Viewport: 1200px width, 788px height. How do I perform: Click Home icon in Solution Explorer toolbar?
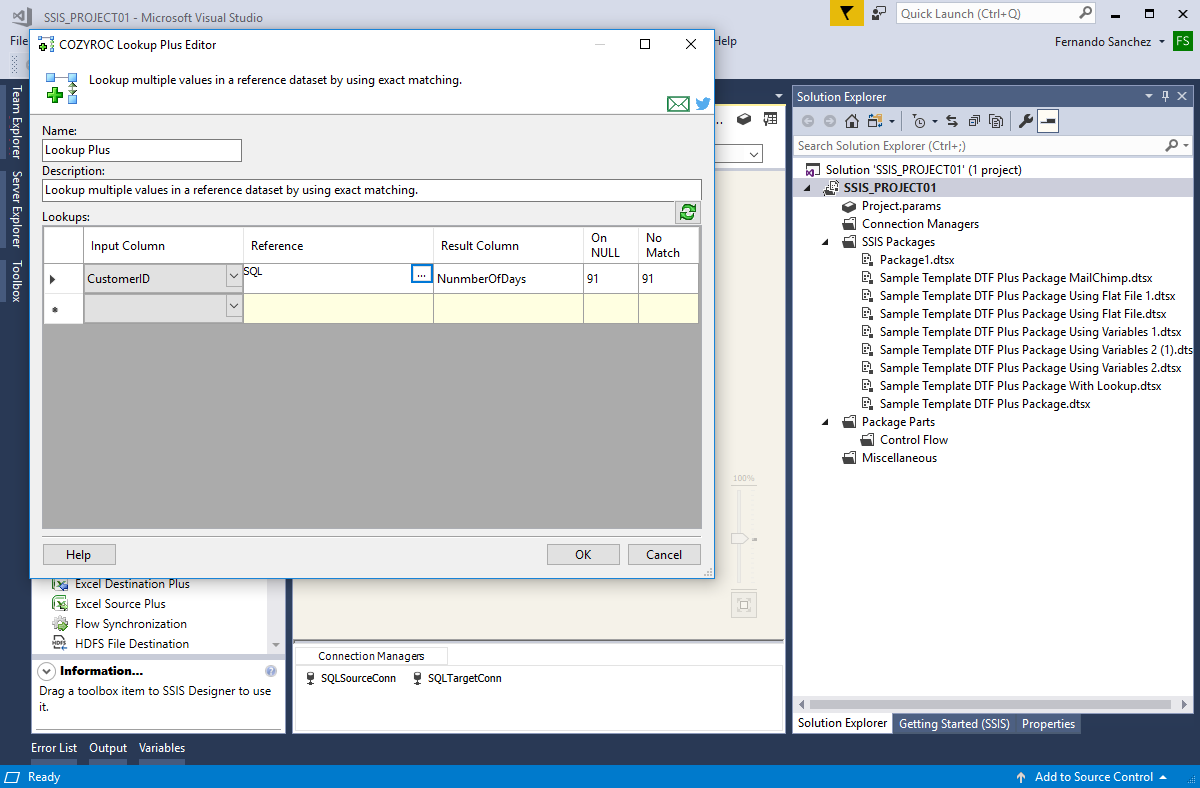coord(852,121)
